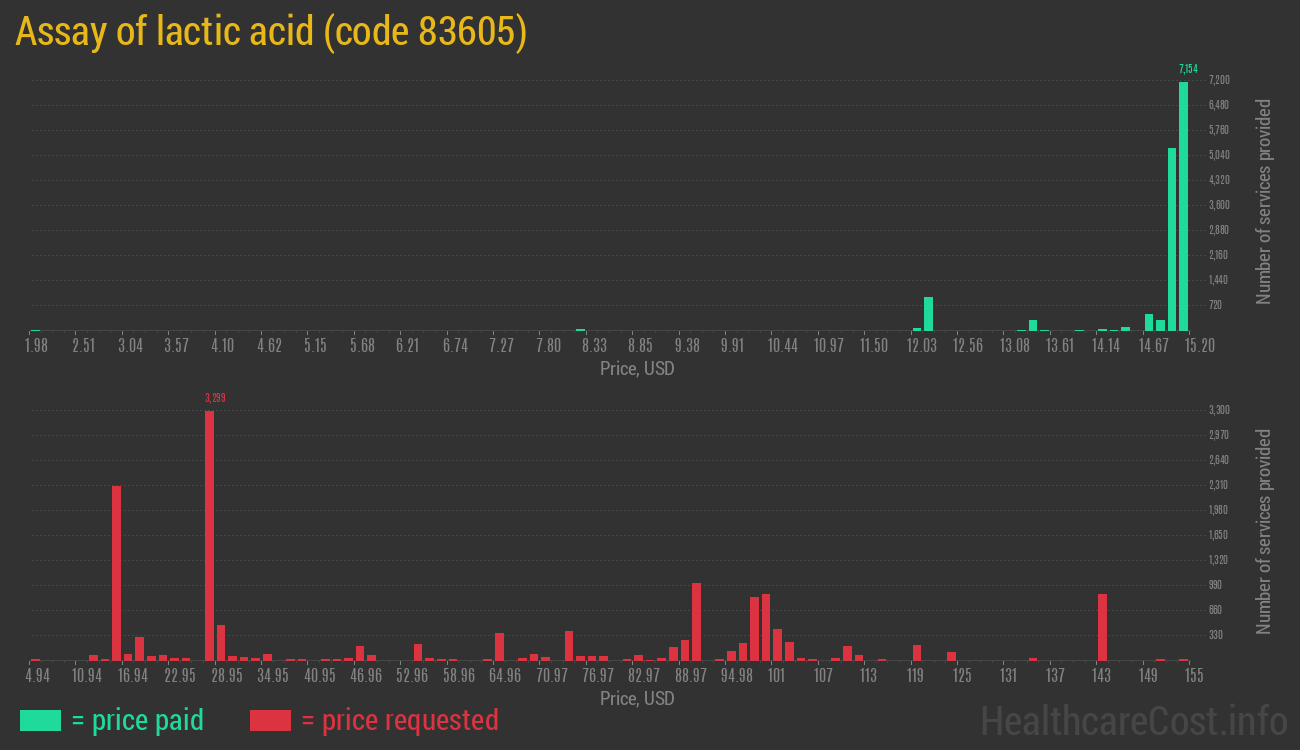Click the 3,300 y-axis tick label
The image size is (1300, 750).
[x=1219, y=410]
